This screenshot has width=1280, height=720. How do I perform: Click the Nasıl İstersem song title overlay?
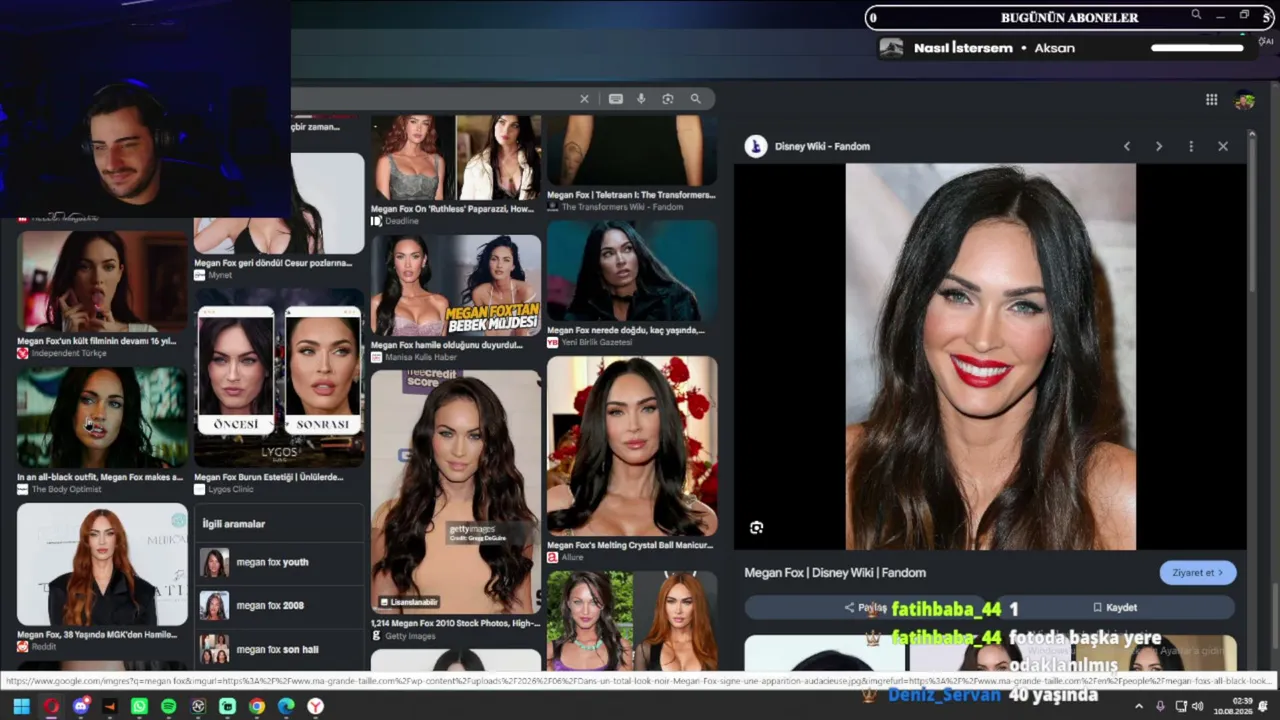(x=963, y=48)
